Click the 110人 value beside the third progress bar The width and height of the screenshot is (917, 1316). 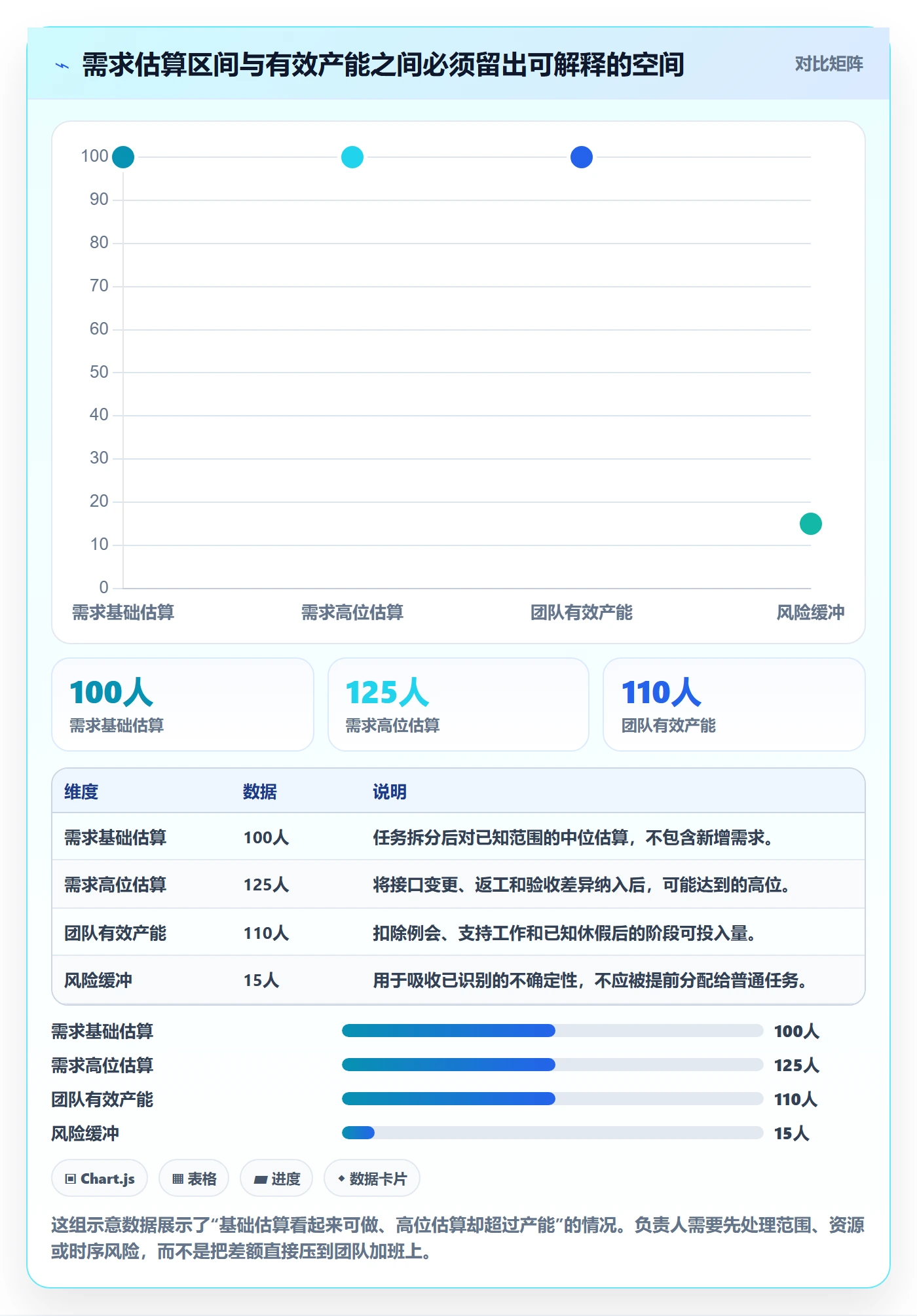pyautogui.click(x=796, y=1099)
